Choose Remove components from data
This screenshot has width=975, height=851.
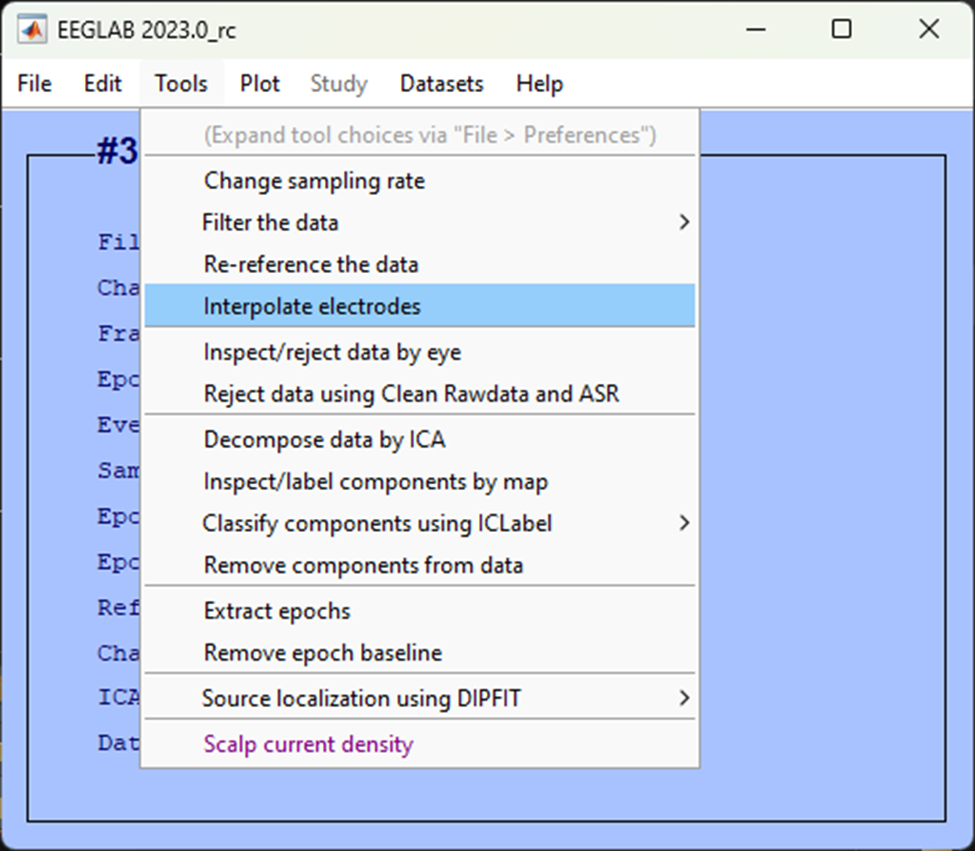363,565
